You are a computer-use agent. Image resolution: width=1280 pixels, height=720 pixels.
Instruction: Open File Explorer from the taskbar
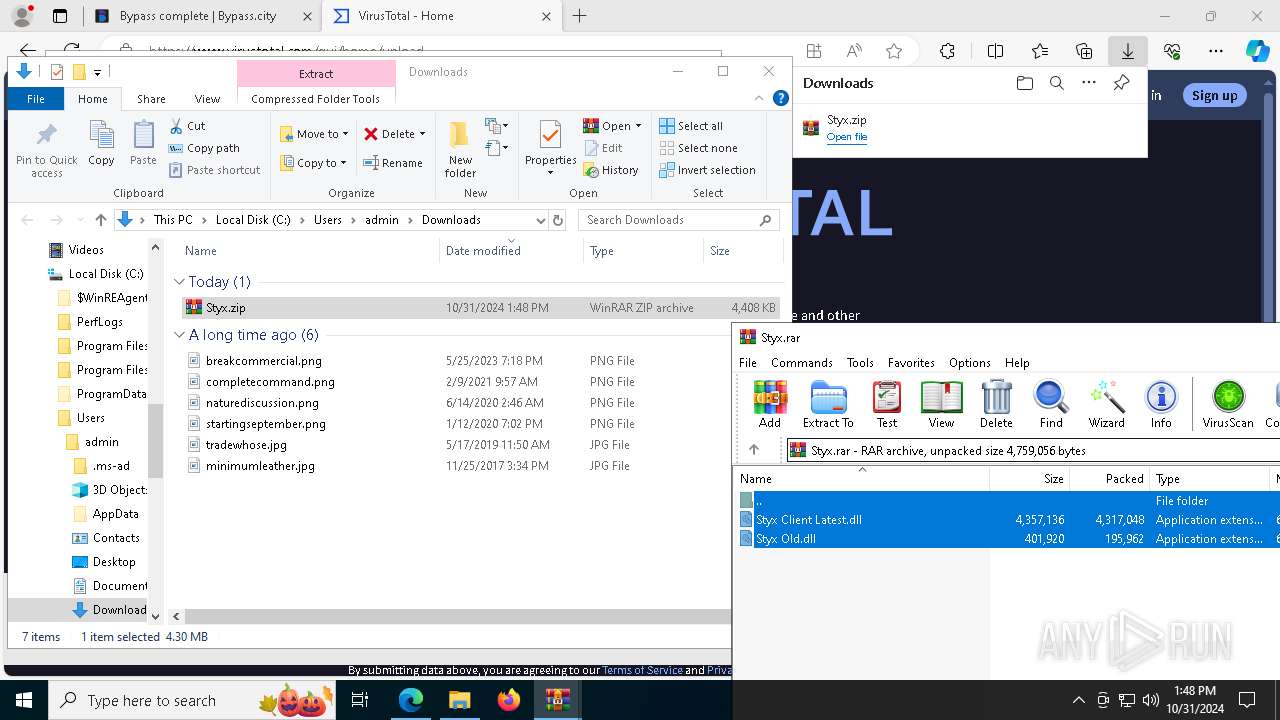tap(459, 700)
